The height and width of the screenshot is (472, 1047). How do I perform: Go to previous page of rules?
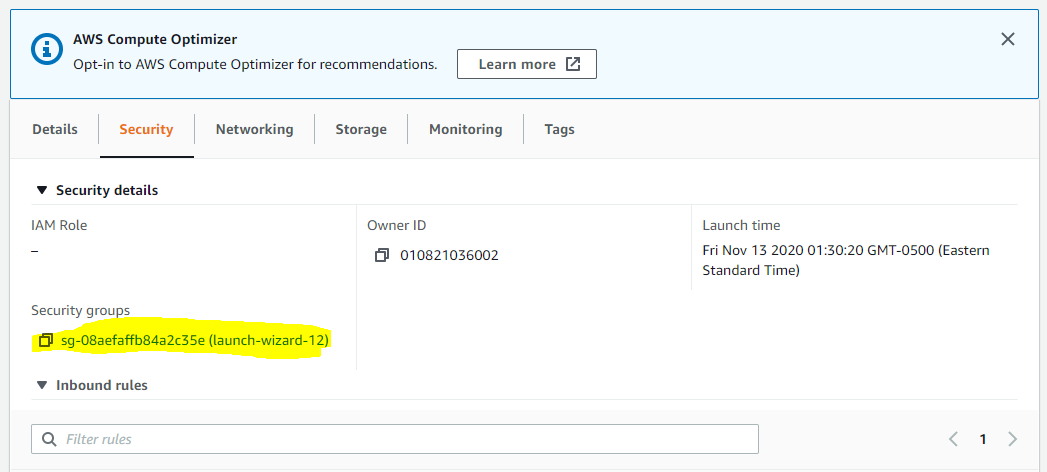pyautogui.click(x=953, y=439)
